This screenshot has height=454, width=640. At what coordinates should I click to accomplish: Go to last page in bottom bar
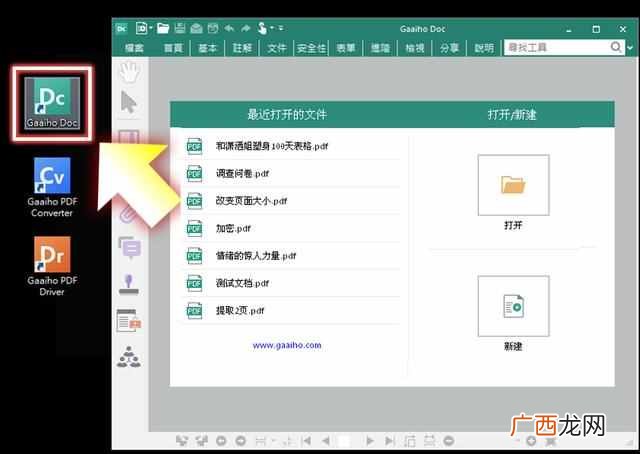tap(389, 441)
